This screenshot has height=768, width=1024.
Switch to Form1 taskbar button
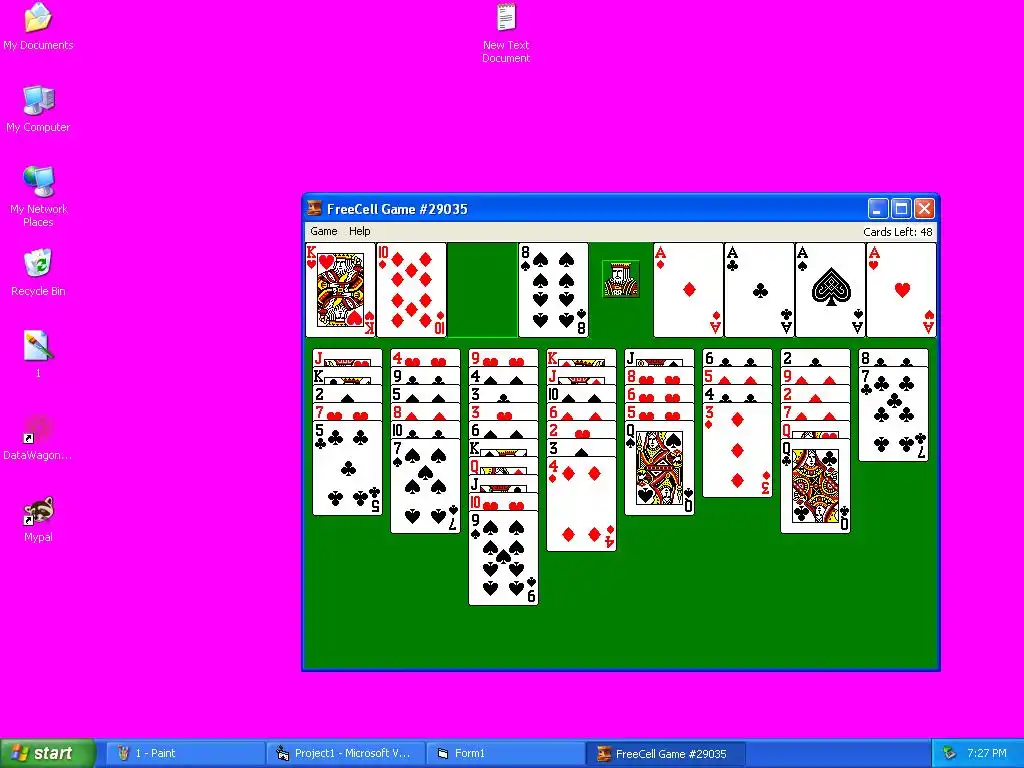[x=505, y=754]
